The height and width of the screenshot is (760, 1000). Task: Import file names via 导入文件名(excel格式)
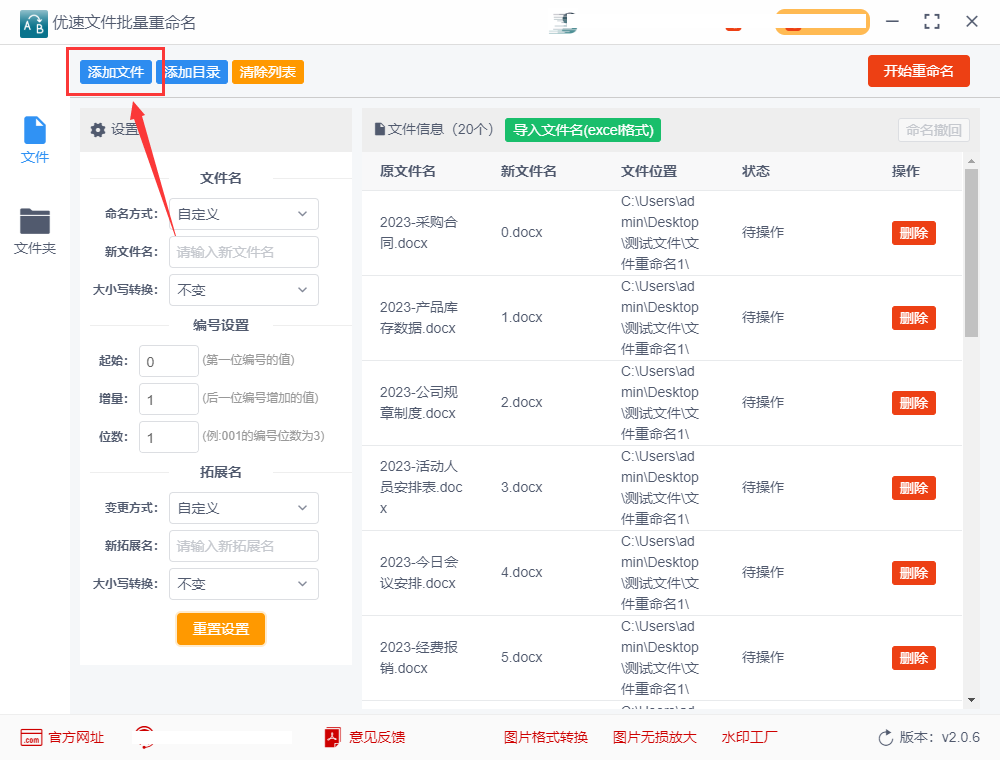583,130
